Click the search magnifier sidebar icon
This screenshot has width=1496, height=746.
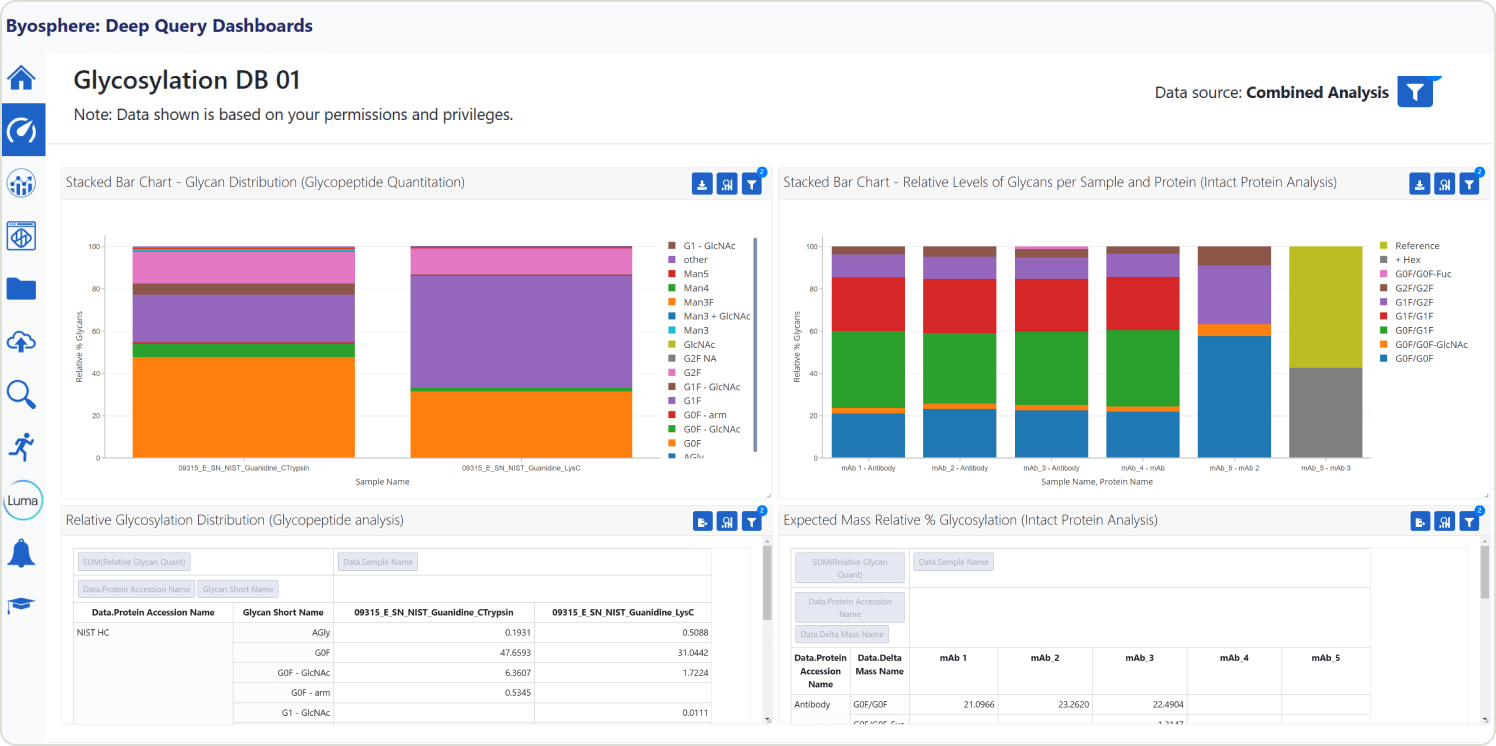pos(22,394)
